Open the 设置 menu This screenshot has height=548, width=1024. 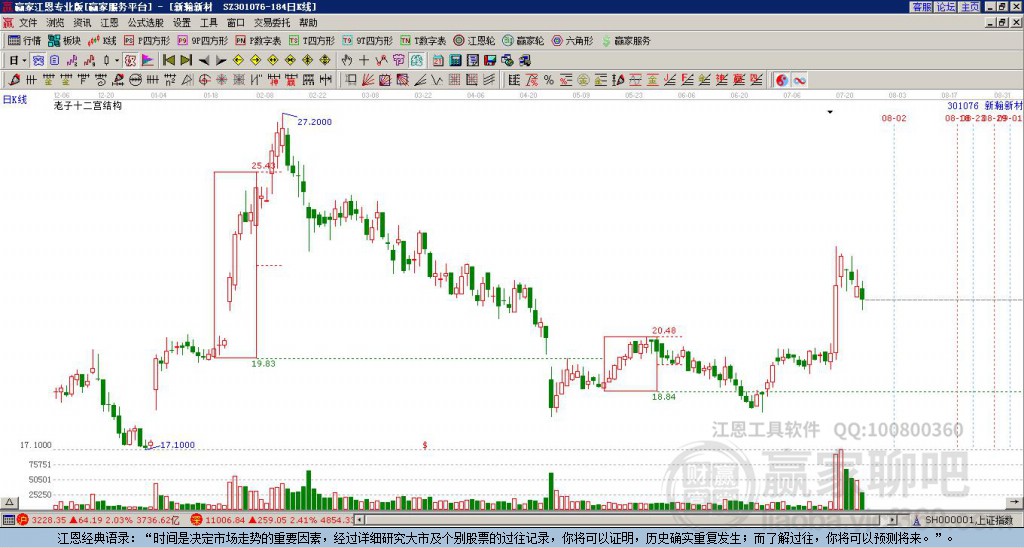(x=182, y=23)
